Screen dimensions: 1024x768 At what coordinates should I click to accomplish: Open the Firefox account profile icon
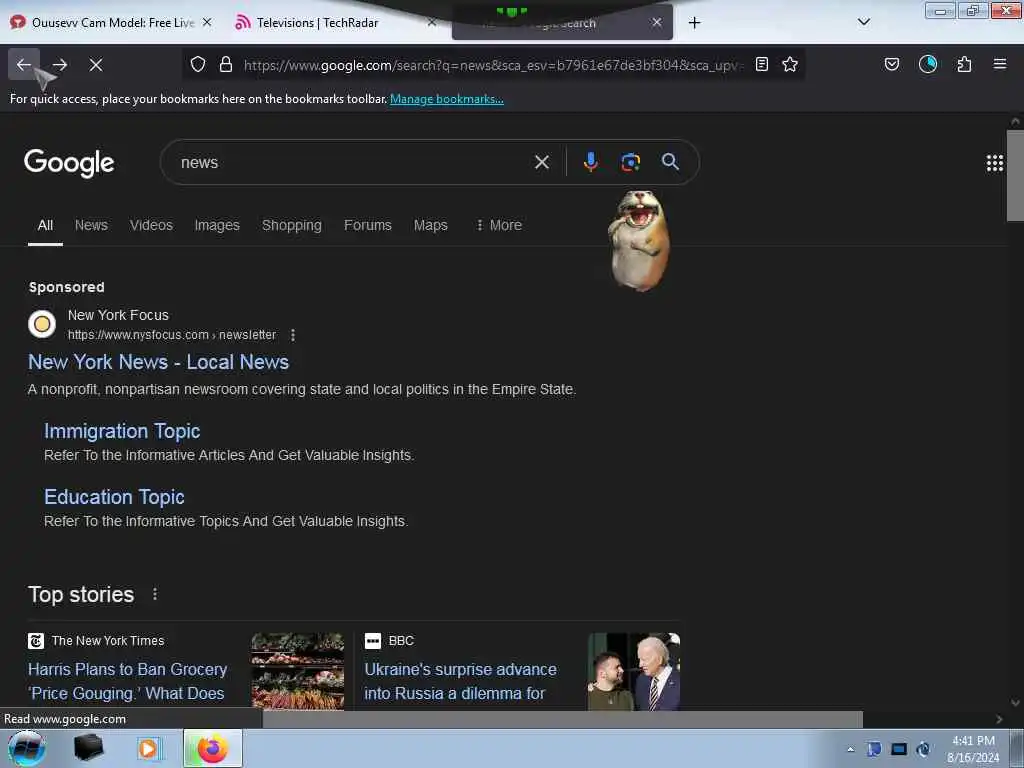coord(928,64)
